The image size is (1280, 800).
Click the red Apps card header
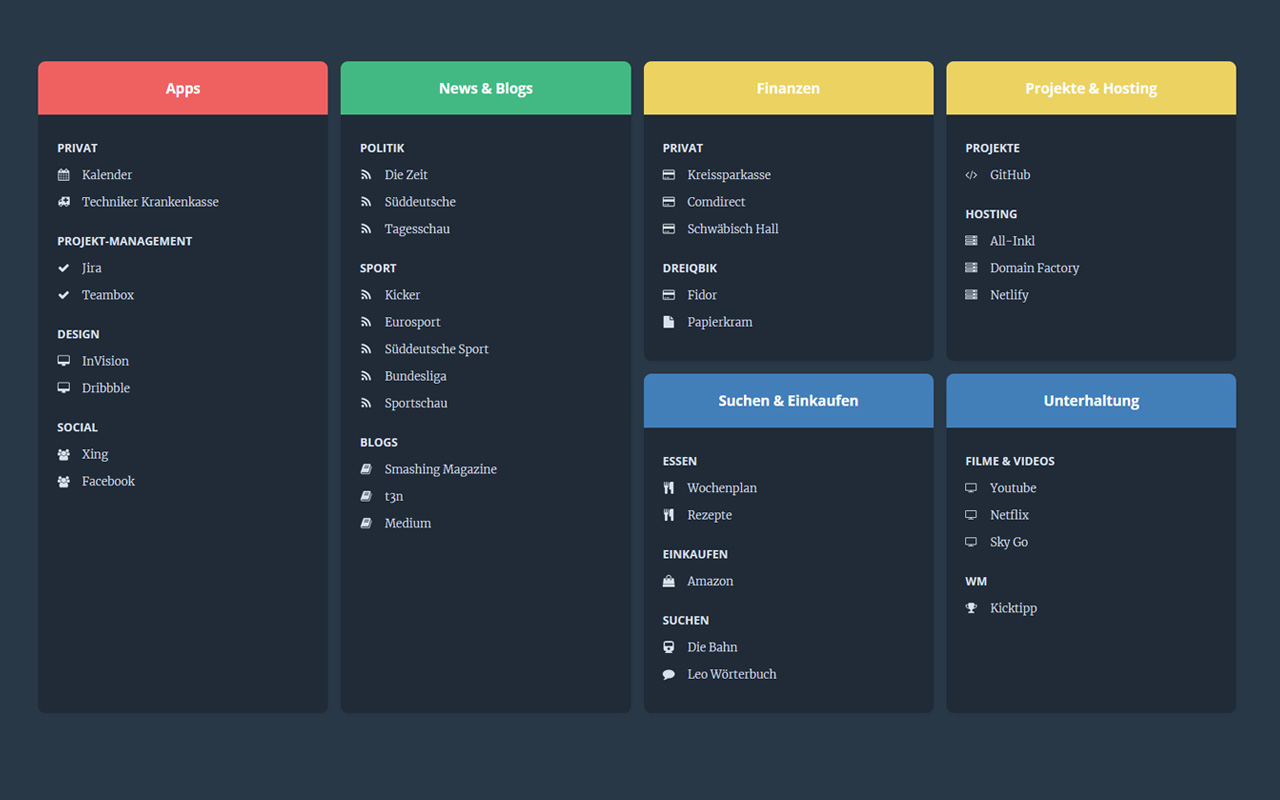(183, 88)
